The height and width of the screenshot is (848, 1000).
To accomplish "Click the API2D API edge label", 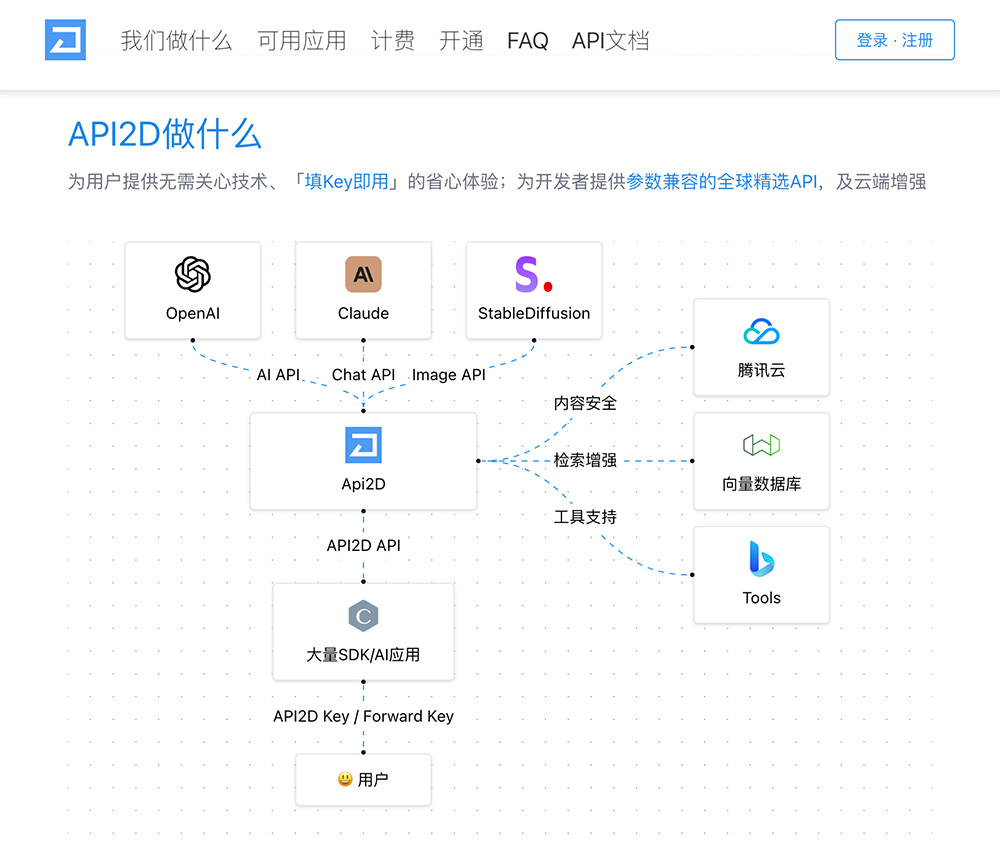I will click(364, 546).
